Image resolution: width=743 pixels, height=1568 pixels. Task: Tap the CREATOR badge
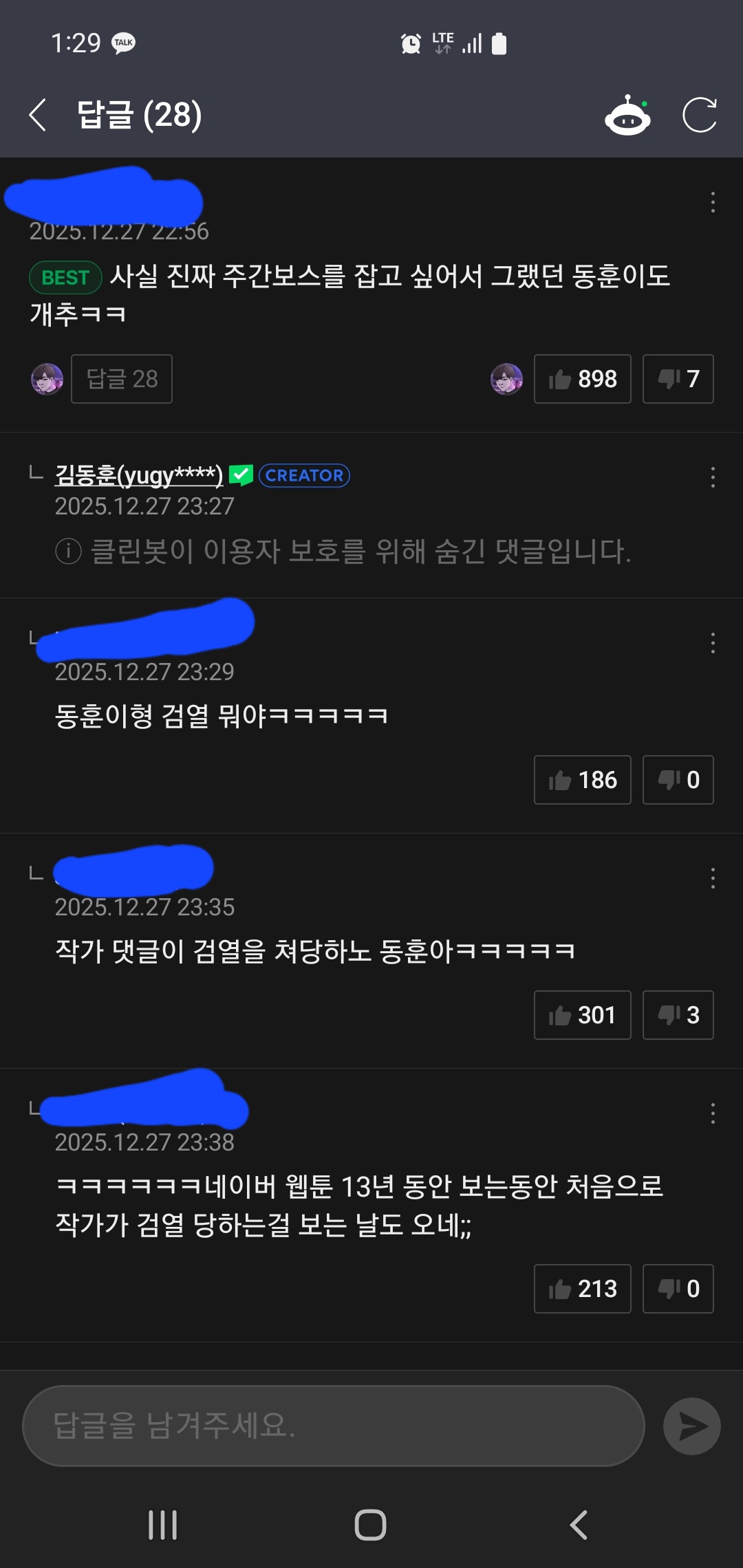[305, 475]
